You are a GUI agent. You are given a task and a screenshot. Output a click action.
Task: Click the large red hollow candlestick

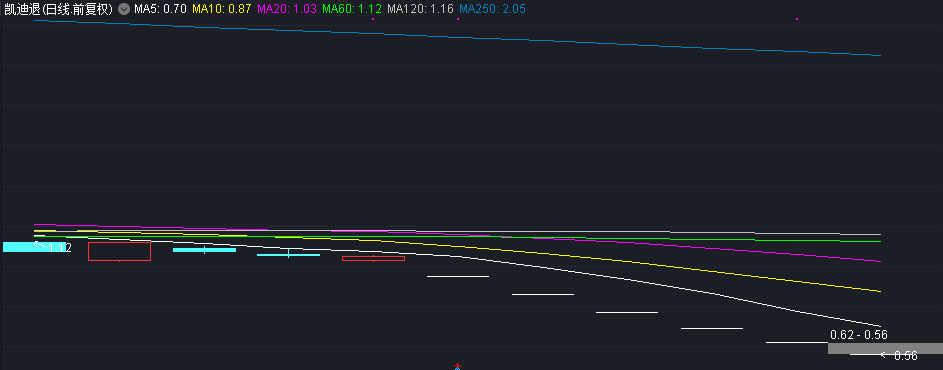point(119,251)
